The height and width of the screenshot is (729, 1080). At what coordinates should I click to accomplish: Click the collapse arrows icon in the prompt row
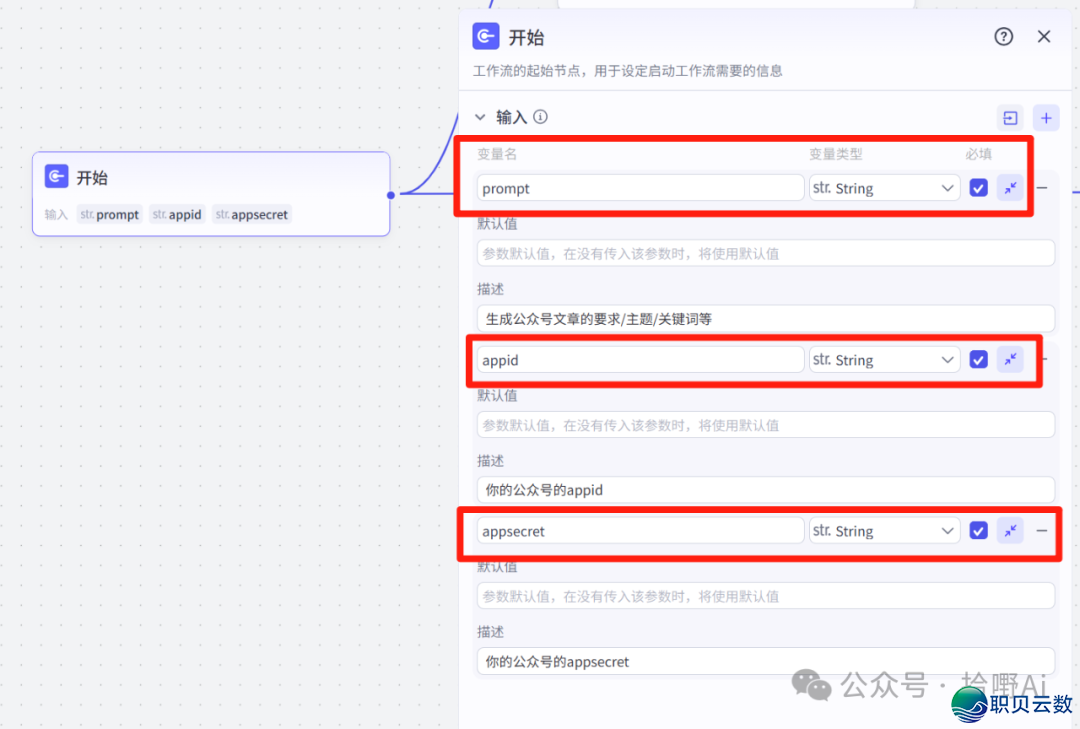coord(1010,187)
